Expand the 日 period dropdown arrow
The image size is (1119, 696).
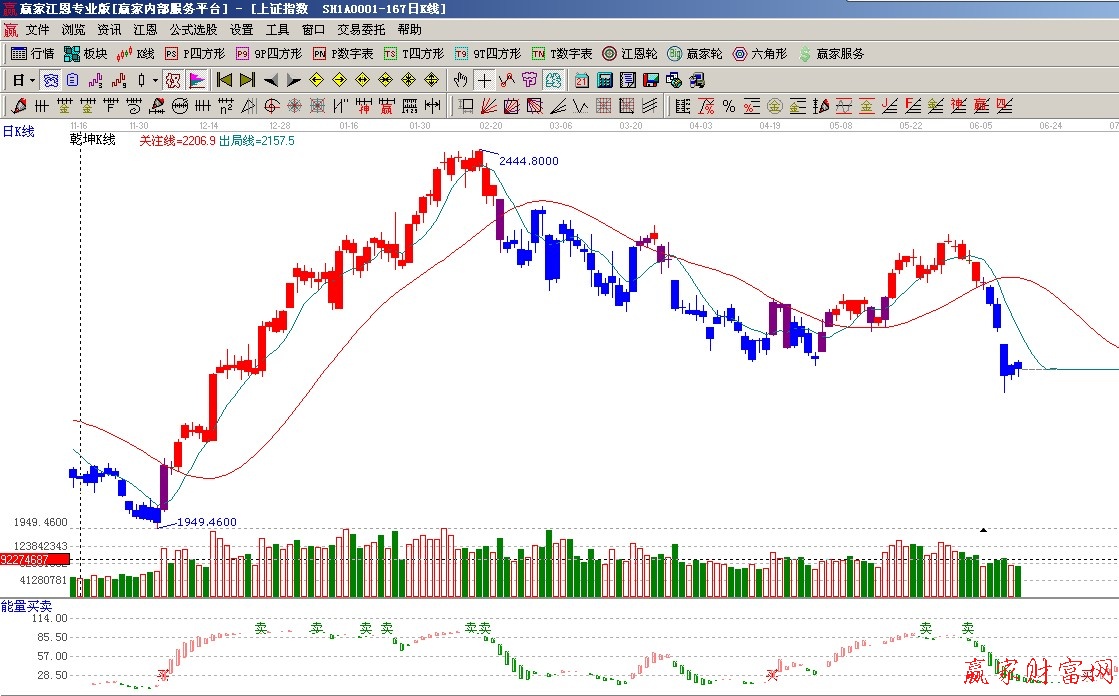click(32, 80)
